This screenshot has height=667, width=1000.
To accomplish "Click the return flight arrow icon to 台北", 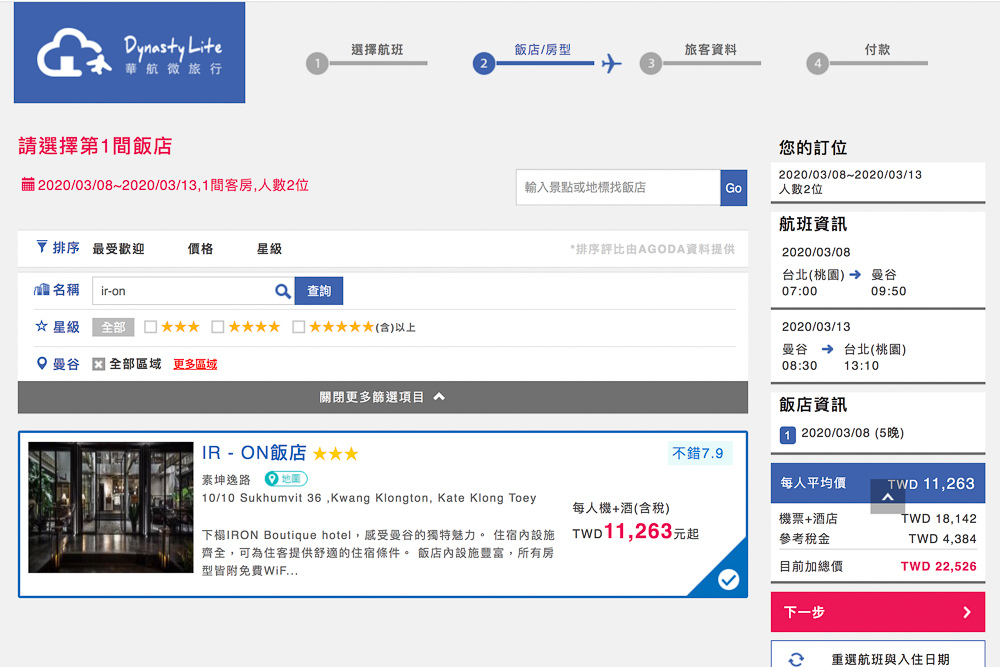I will pyautogui.click(x=827, y=349).
